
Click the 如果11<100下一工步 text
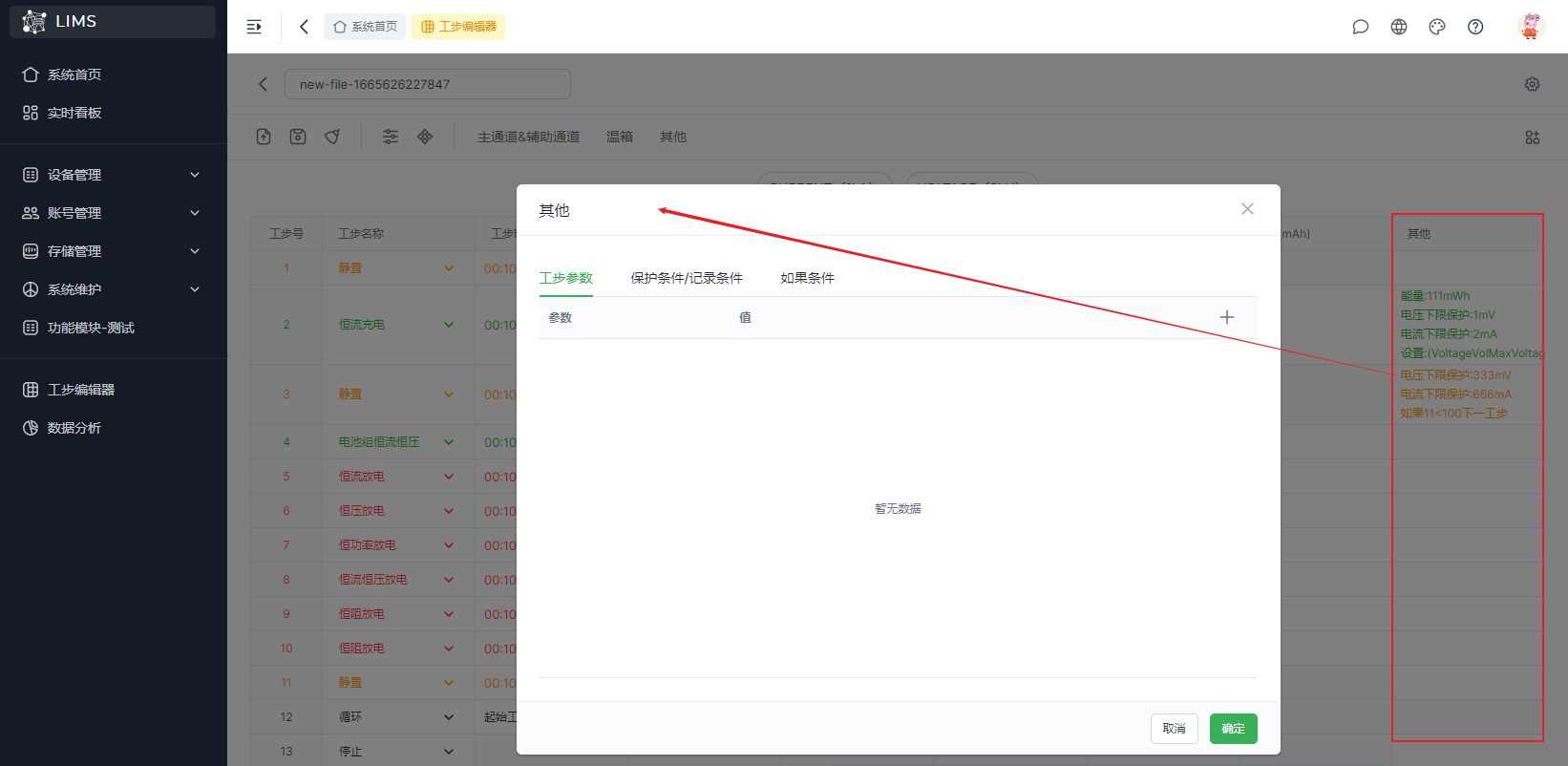point(1453,414)
